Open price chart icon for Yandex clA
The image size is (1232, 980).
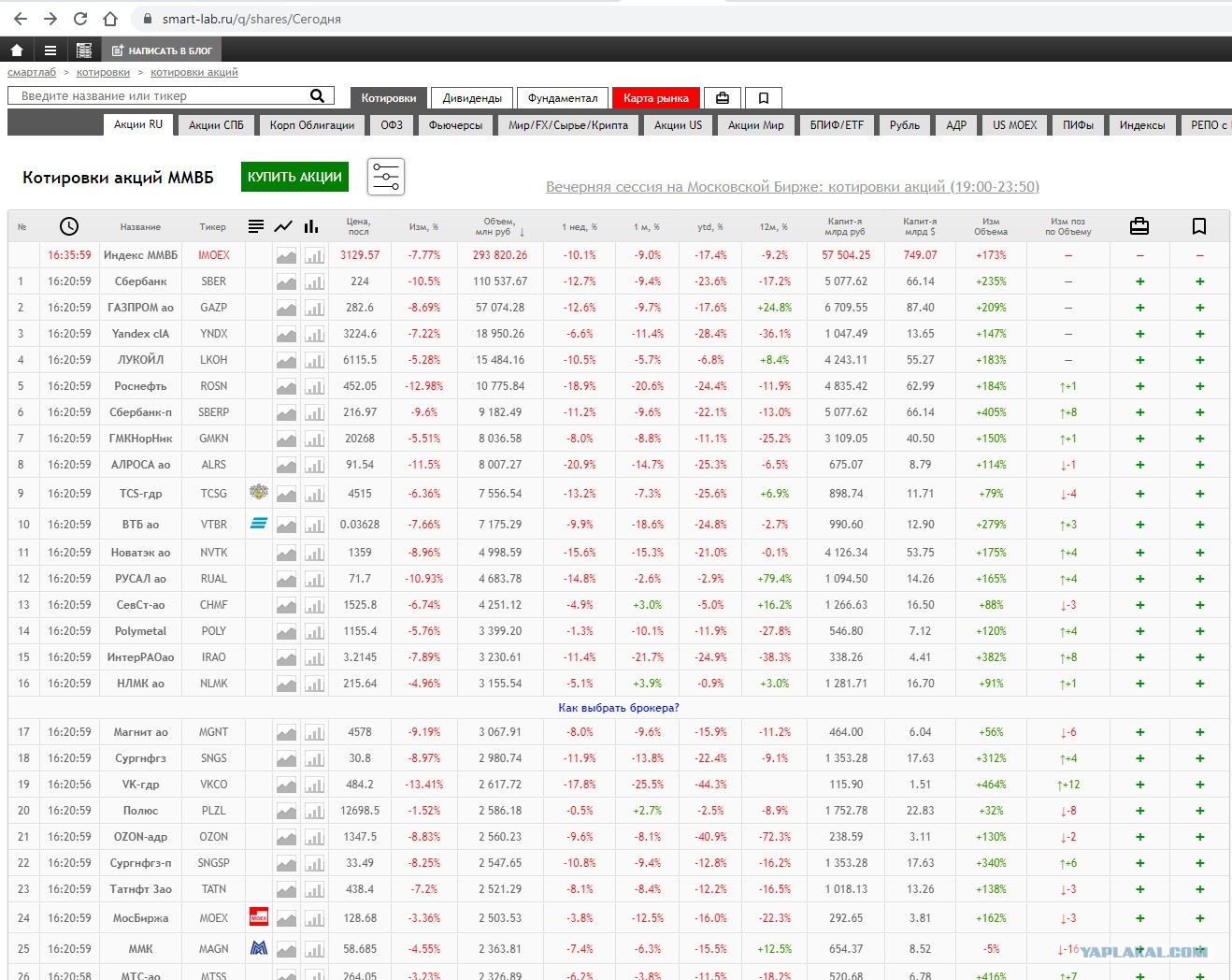286,334
